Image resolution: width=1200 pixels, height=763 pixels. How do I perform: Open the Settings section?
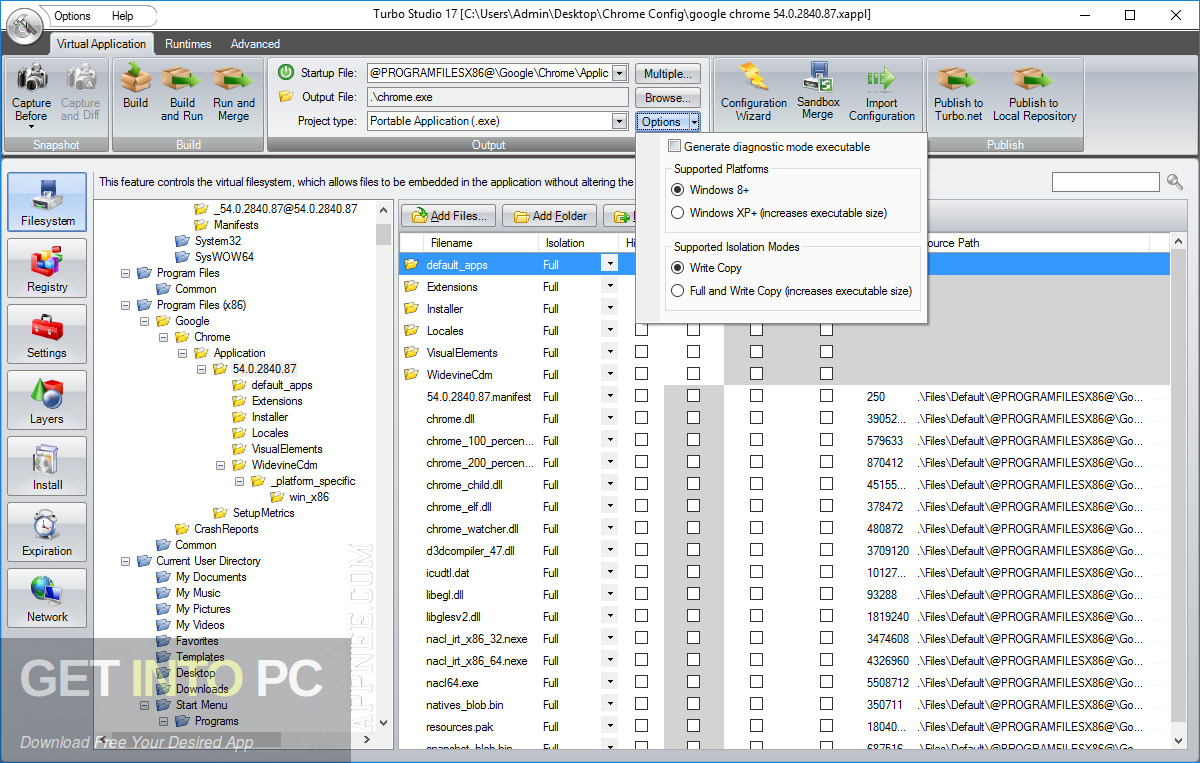[x=47, y=334]
